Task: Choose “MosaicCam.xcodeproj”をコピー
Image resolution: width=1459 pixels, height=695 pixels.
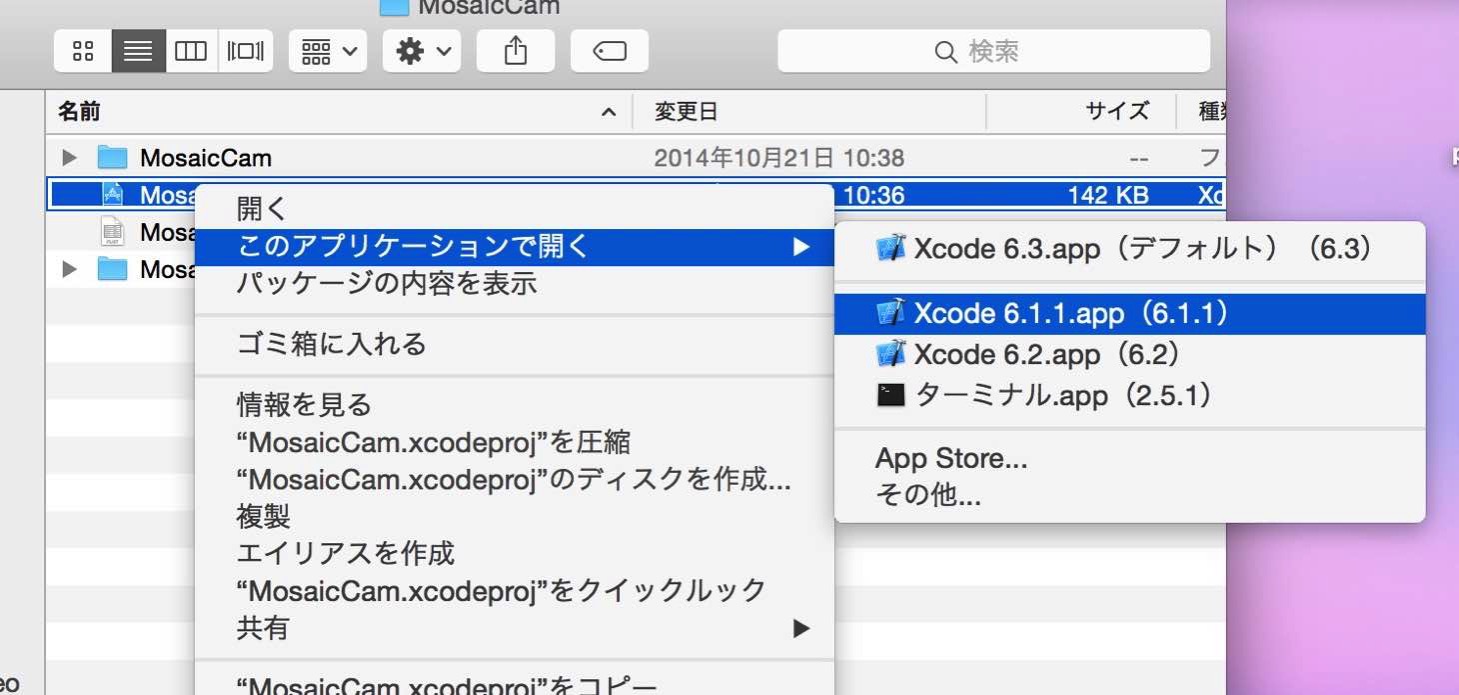Action: pyautogui.click(x=514, y=684)
